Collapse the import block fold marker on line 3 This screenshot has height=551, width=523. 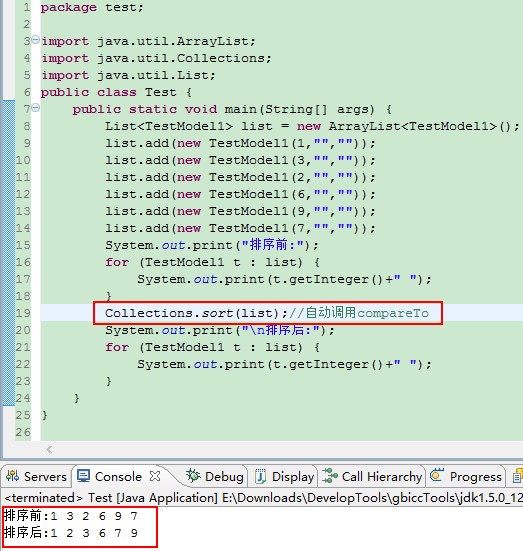35,40
